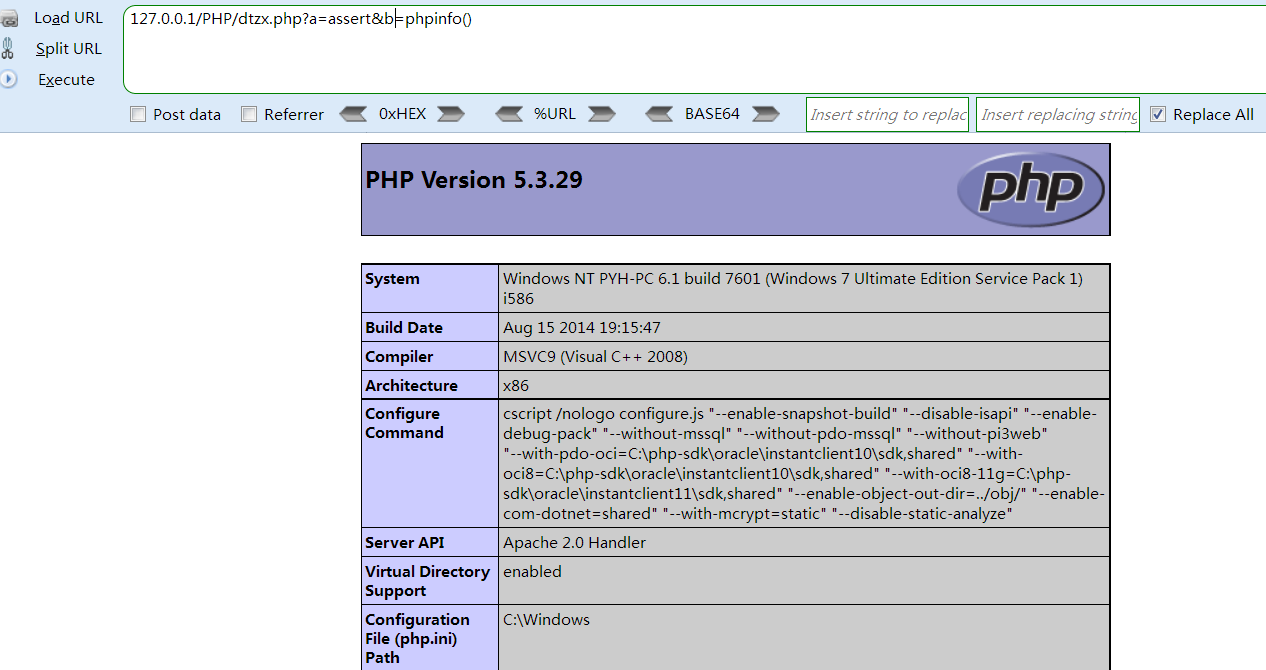Viewport: 1266px width, 670px height.
Task: Click the left arrow beside BASE64
Action: click(x=660, y=114)
